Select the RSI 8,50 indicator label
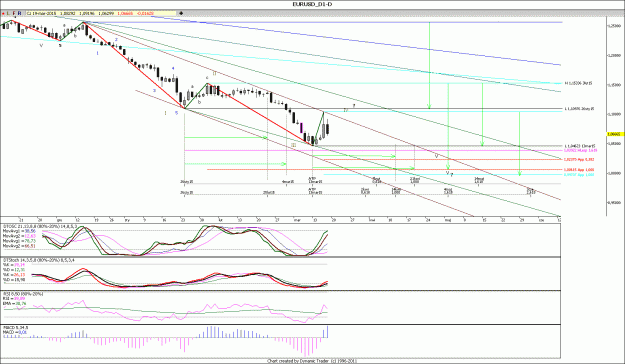Viewport: 625px width, 364px height. pyautogui.click(x=23, y=294)
